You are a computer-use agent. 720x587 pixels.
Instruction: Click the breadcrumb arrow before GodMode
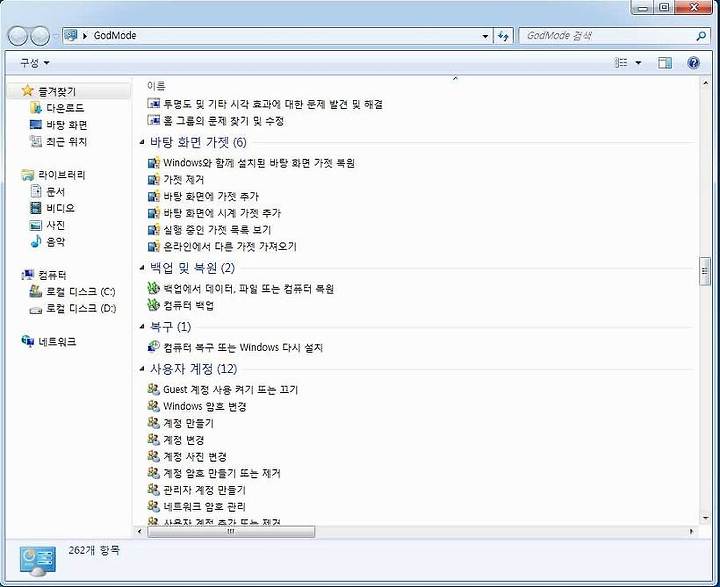(85, 36)
